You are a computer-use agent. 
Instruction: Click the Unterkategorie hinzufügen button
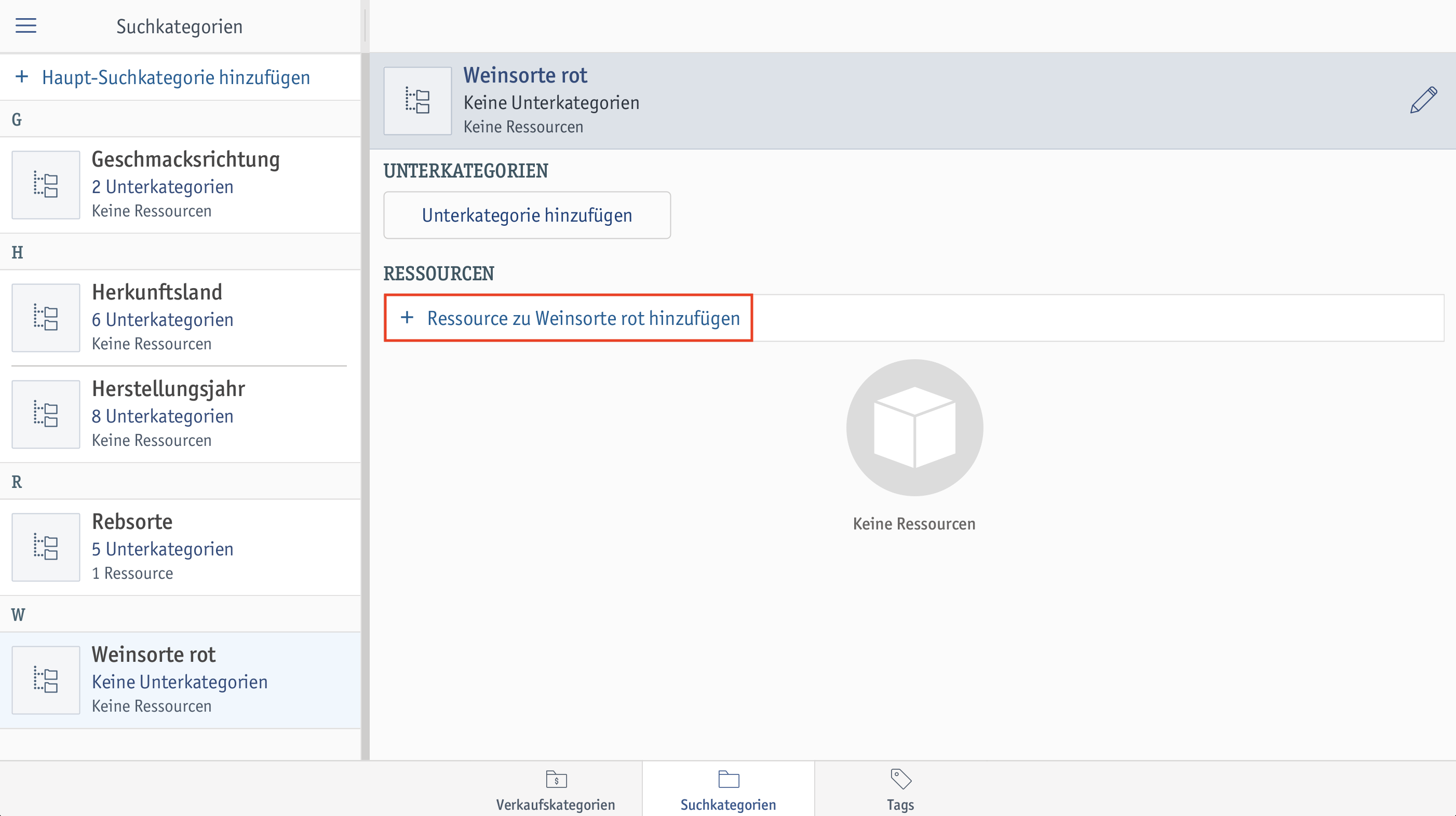click(528, 215)
